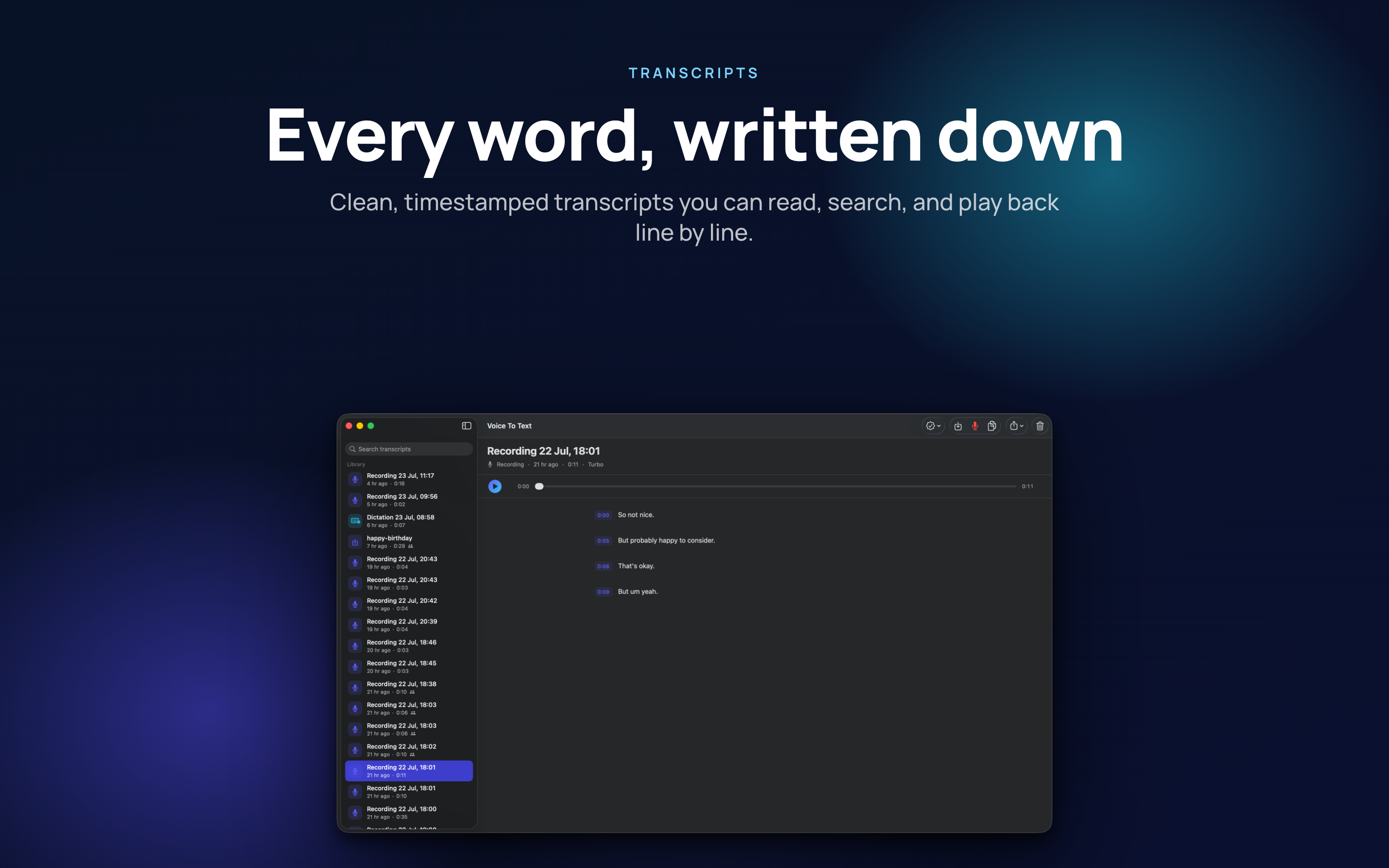
Task: Click the Search transcripts field
Action: coord(409,449)
